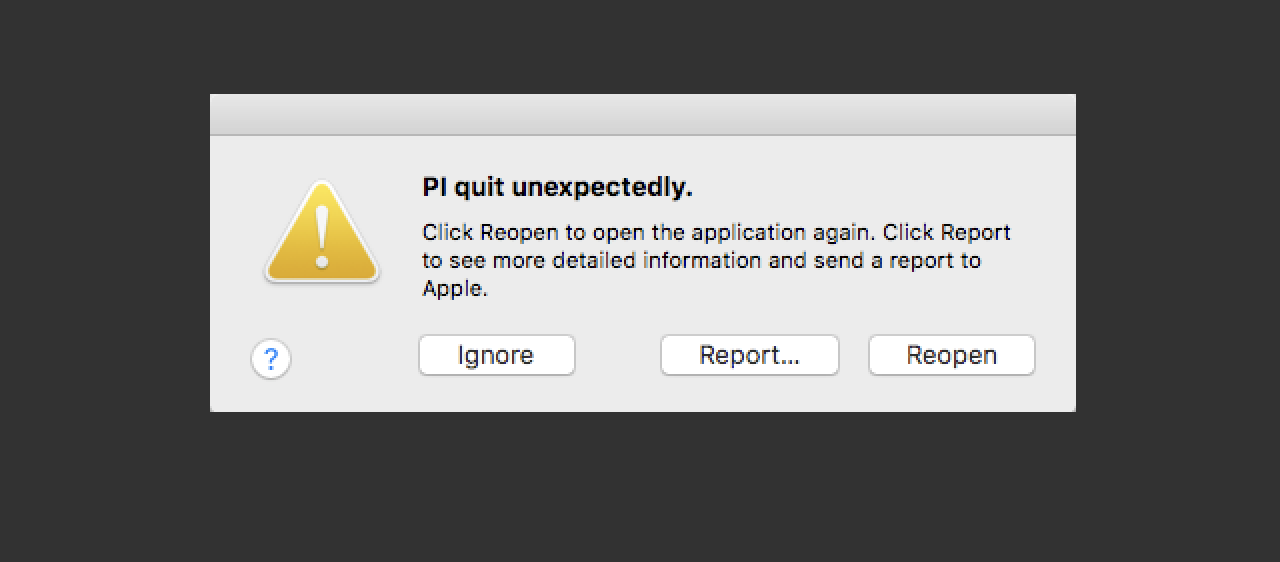Send details to Apple via Report…
Screen dimensions: 1280x562
(749, 355)
